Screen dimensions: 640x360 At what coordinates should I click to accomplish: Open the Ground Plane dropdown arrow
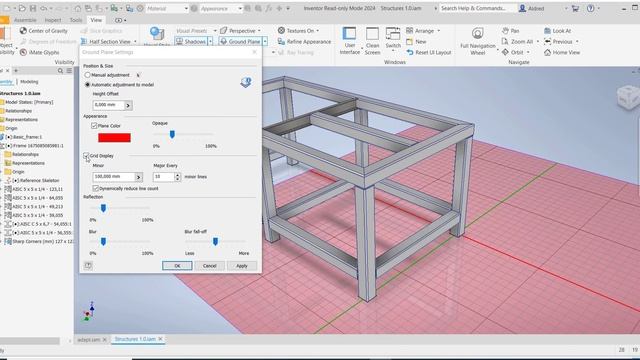(265, 41)
